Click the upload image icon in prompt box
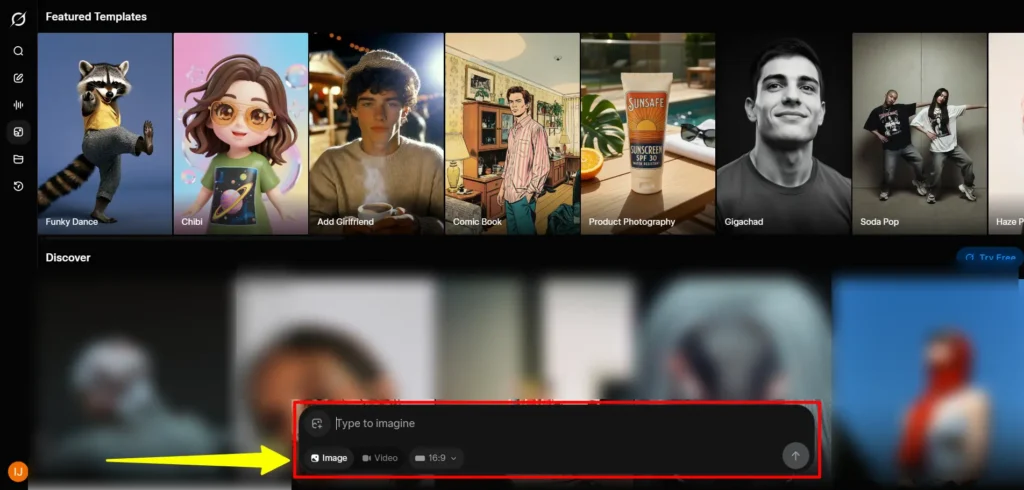 [317, 424]
